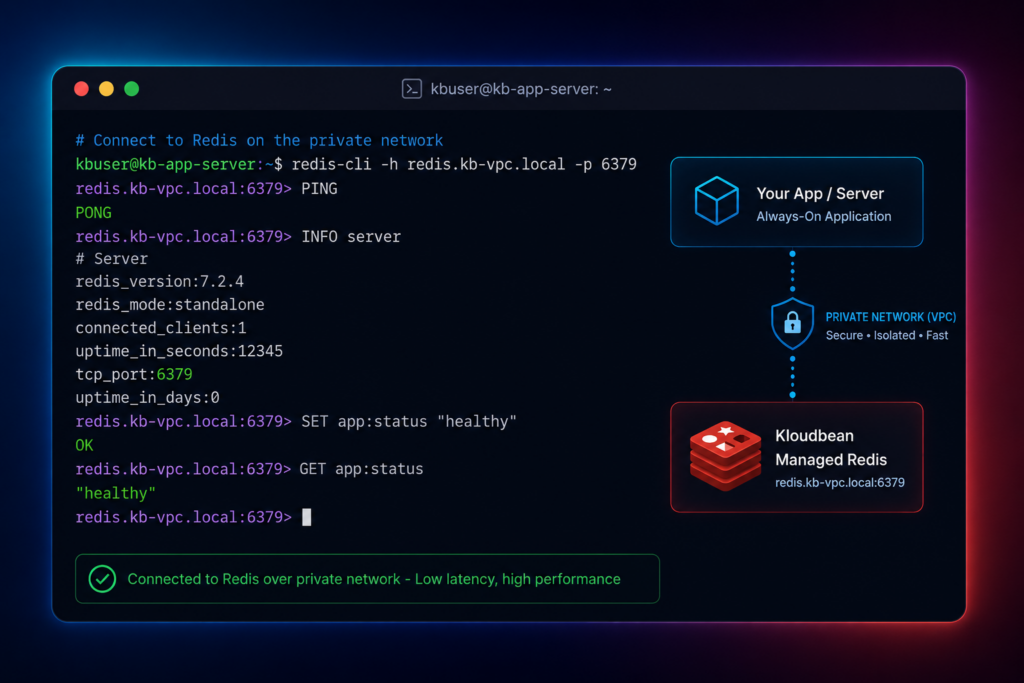
Task: Click the 'redis.kb-vpc.local:6379' address in Redis card
Action: pos(840,483)
